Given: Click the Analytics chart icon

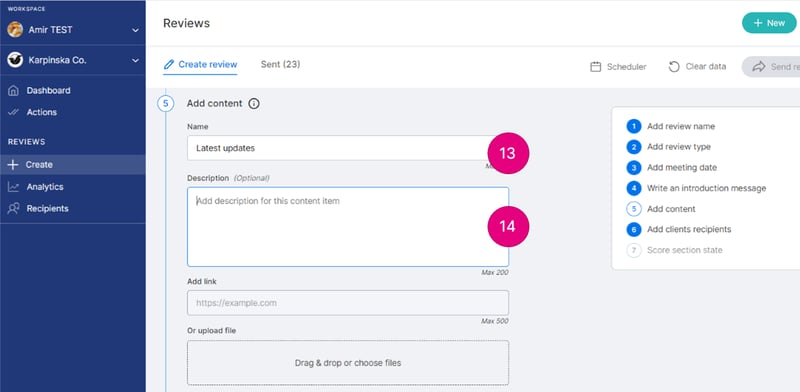Looking at the screenshot, I should click(x=13, y=187).
